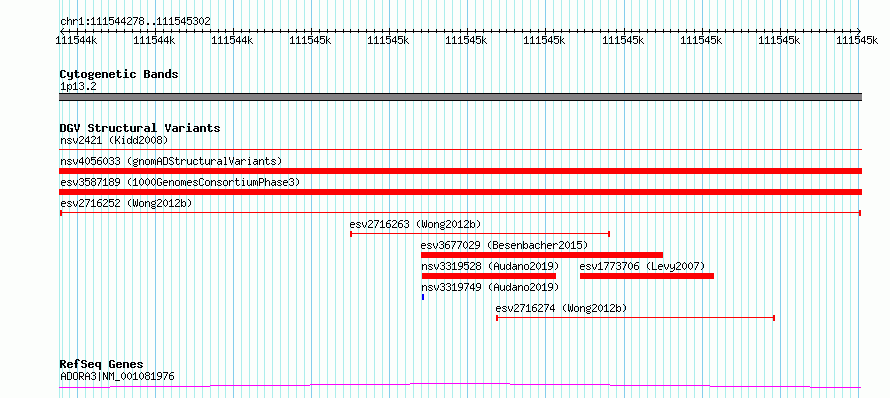
Task: Click the red esv3677029 variant bar
Action: click(x=541, y=255)
